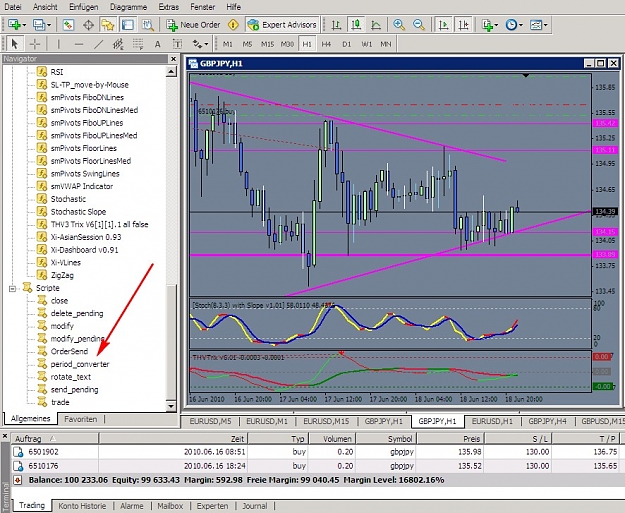This screenshot has width=625, height=513.
Task: Open the templates dropdown
Action: coord(538,25)
